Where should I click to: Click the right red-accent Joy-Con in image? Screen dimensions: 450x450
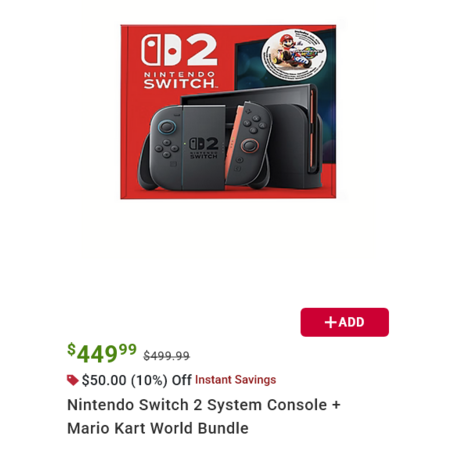click(250, 142)
